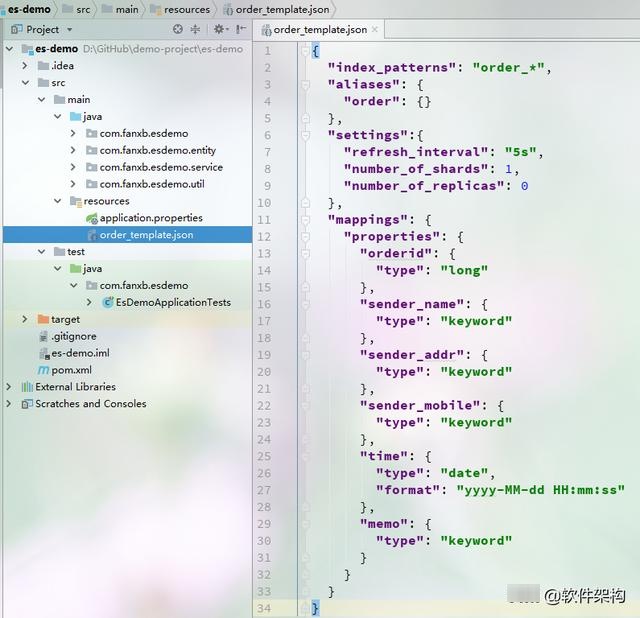Screen dimensions: 640x618
Task: Select the green test java folder icon
Action: pos(76,269)
